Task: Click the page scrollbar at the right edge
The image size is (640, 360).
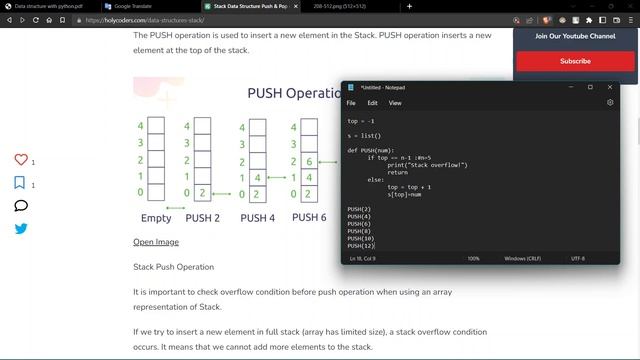Action: click(x=638, y=131)
